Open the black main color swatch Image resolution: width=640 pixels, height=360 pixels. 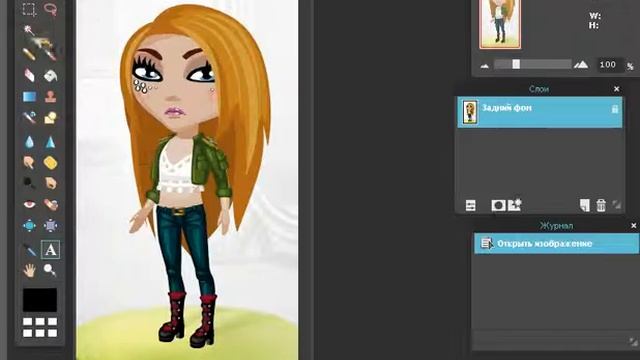pyautogui.click(x=40, y=300)
